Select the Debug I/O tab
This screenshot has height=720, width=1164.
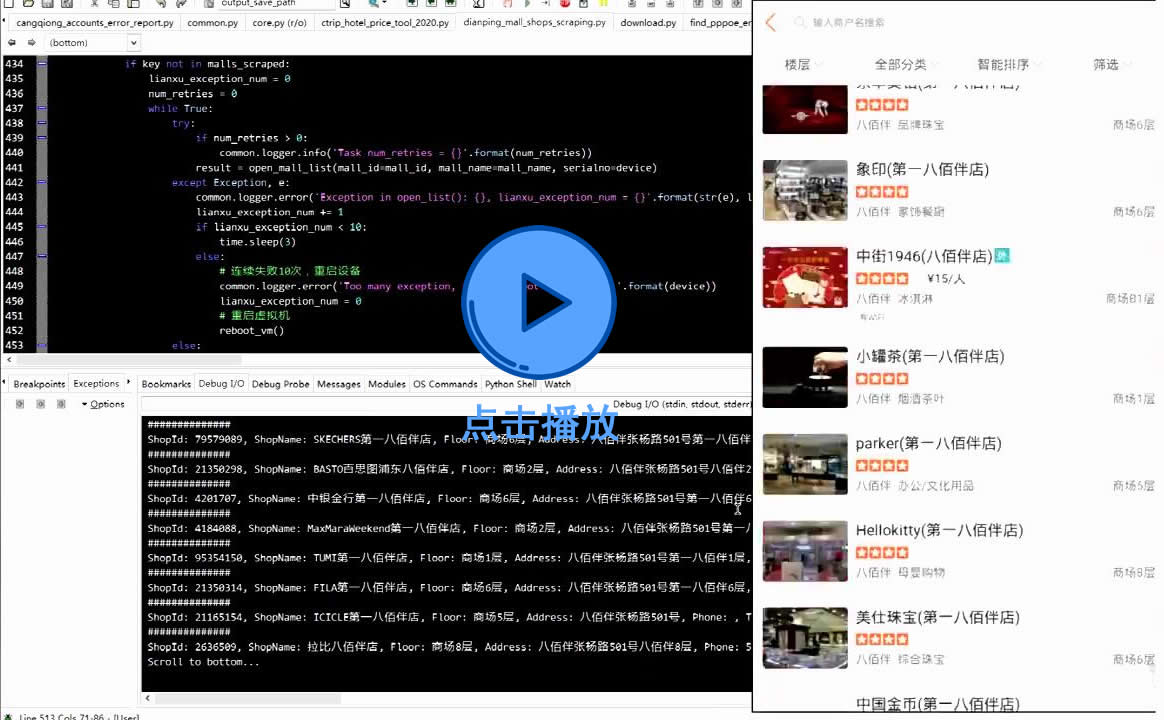point(221,384)
